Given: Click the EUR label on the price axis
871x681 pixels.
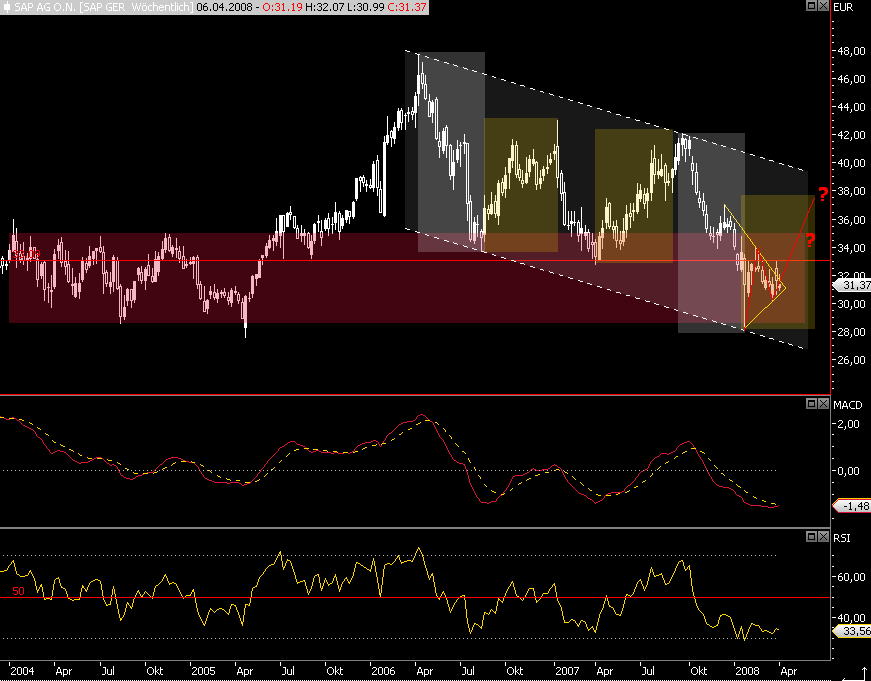Looking at the screenshot, I should point(845,7).
